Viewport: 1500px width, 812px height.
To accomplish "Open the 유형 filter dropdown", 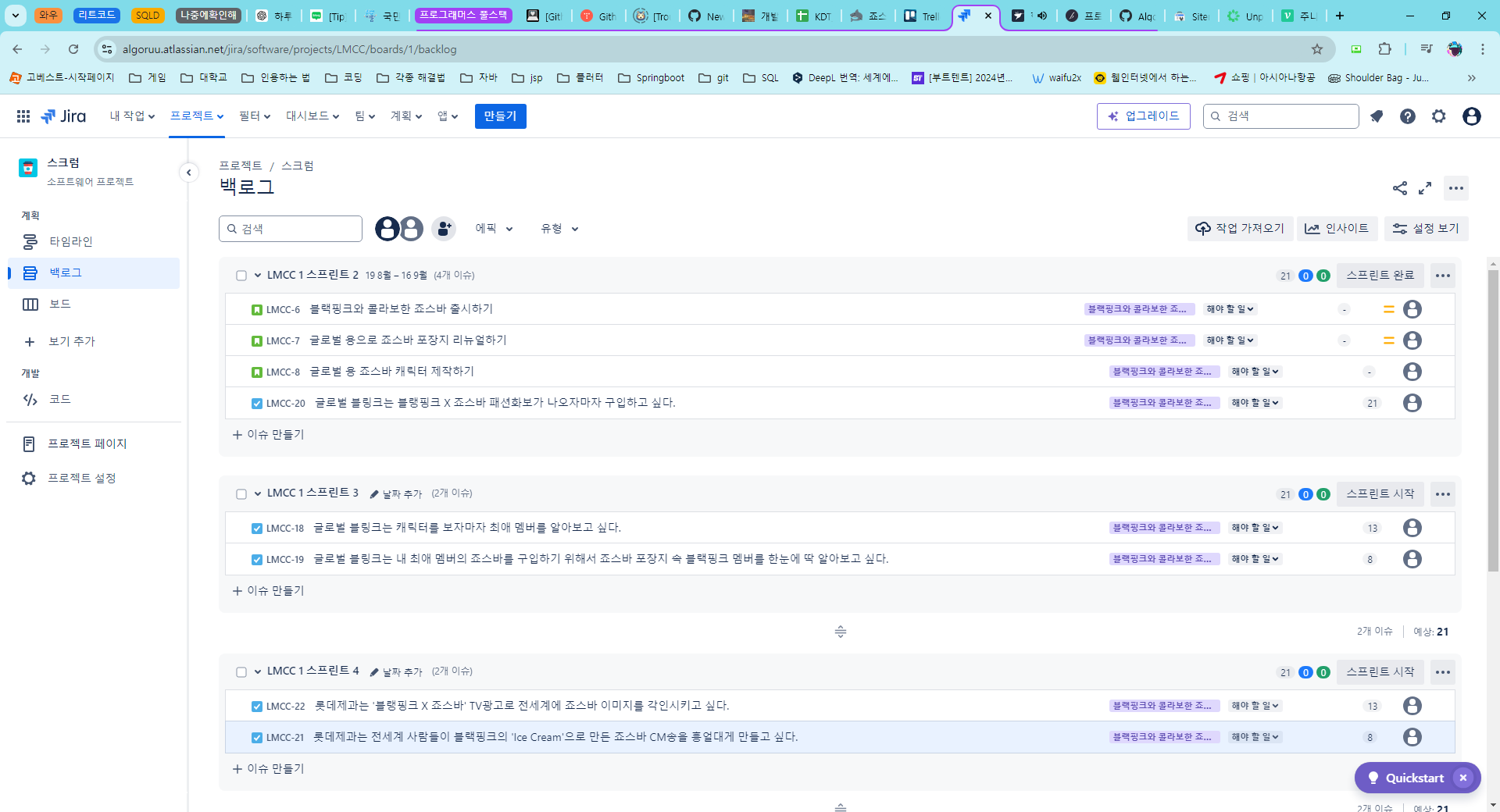I will 559,229.
